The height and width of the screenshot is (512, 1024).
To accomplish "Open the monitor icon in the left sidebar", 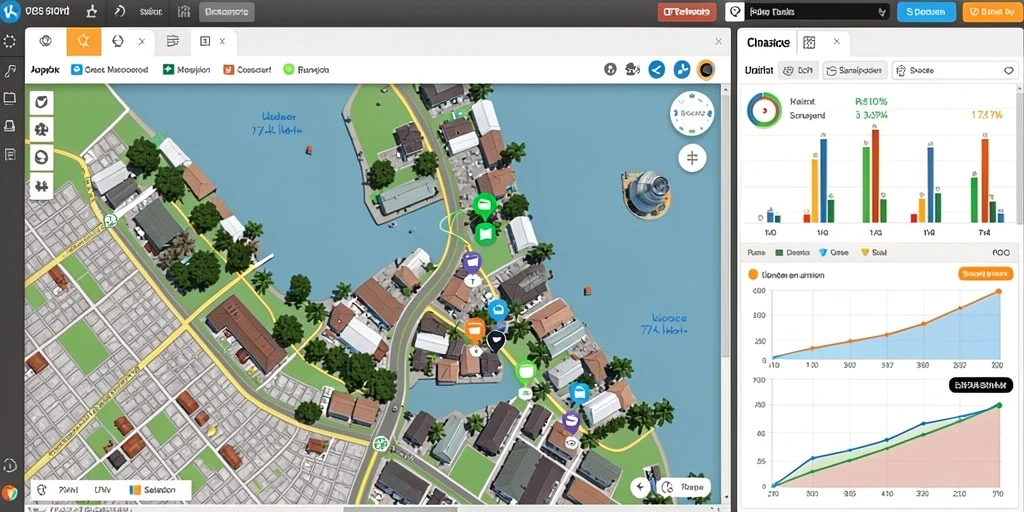I will coord(10,99).
